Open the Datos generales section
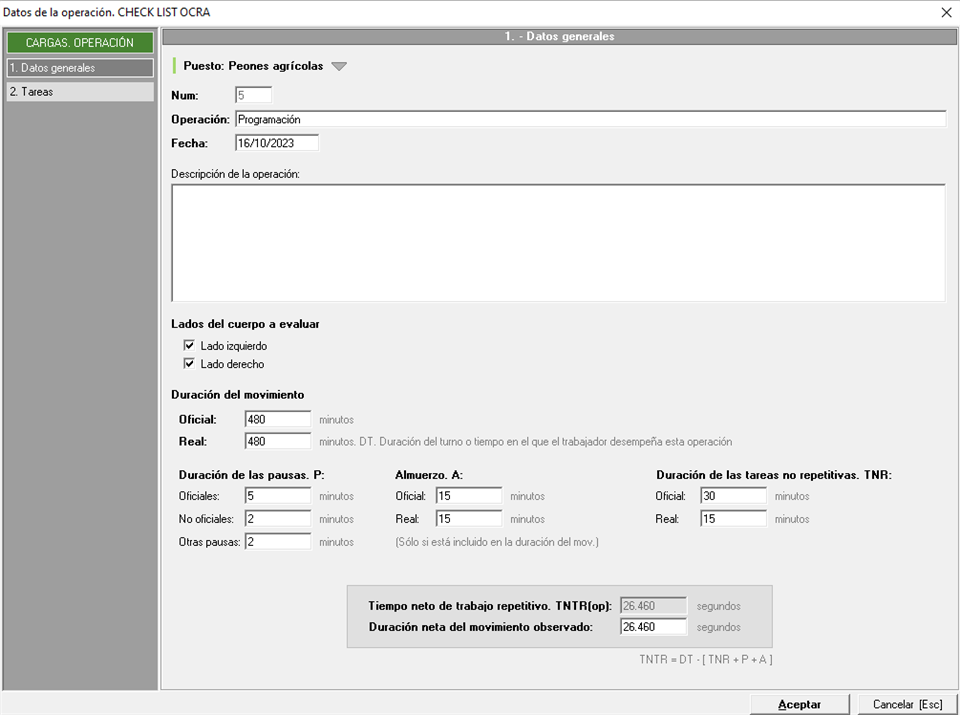This screenshot has height=715, width=960. tap(79, 68)
